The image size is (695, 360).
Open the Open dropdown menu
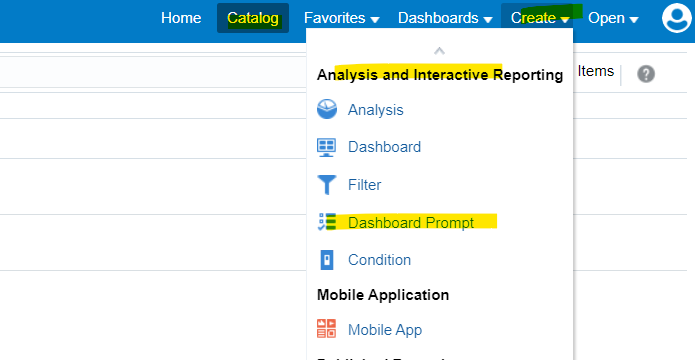613,18
